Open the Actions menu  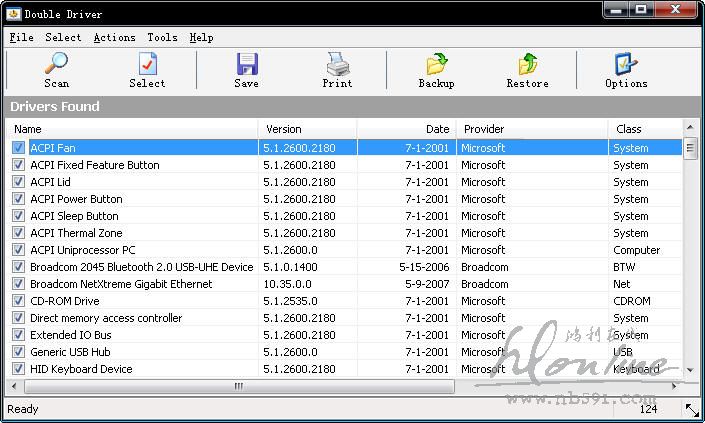click(x=115, y=37)
